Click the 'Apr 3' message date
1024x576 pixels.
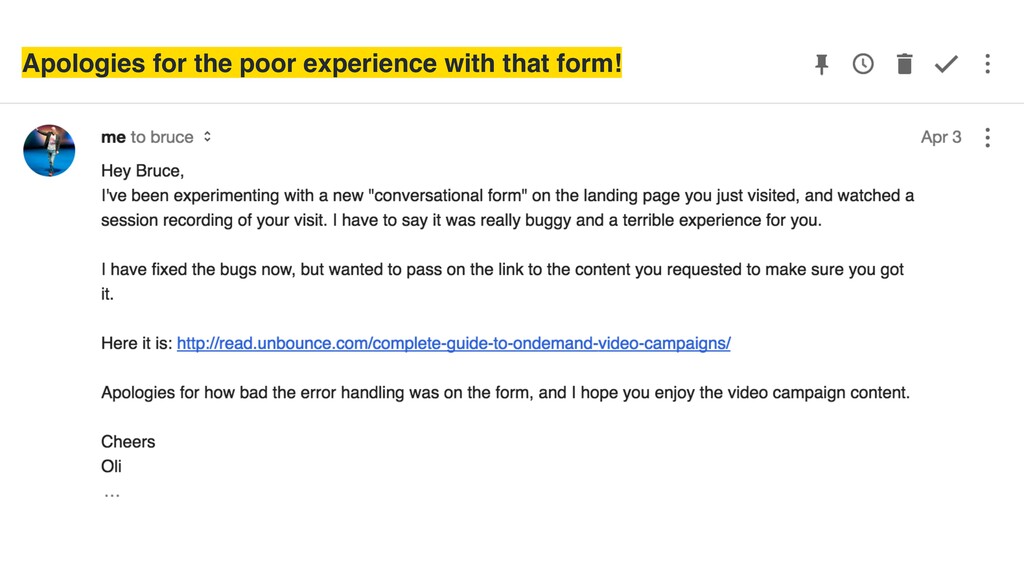point(941,137)
